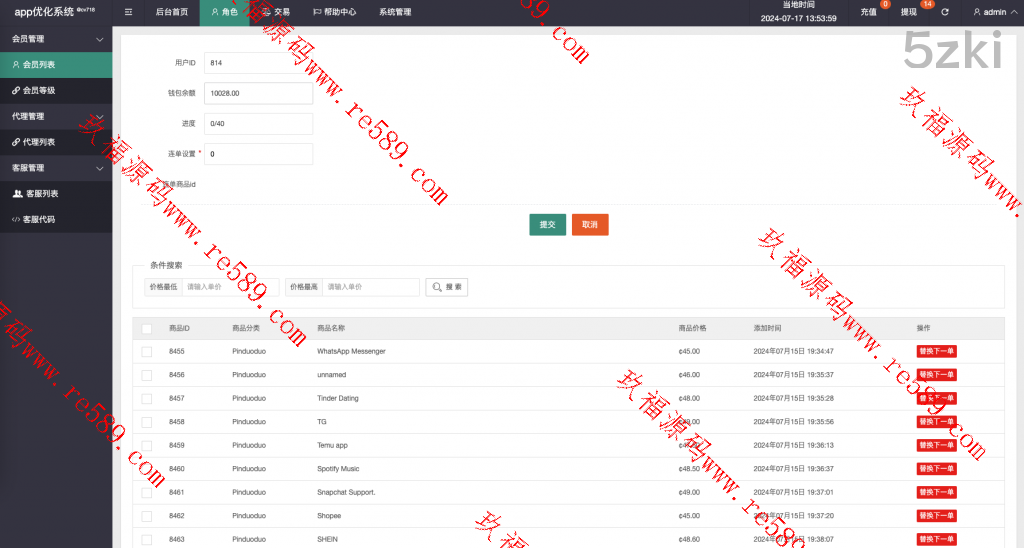Click the 价格最低 input field

coord(230,287)
